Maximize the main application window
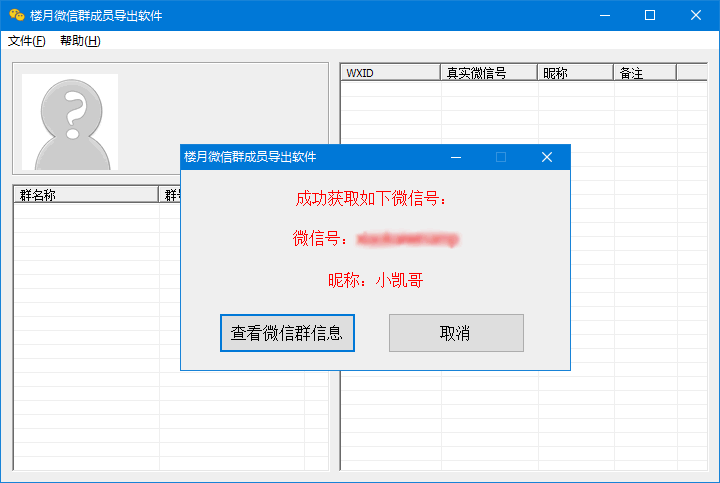The height and width of the screenshot is (483, 720). [650, 15]
